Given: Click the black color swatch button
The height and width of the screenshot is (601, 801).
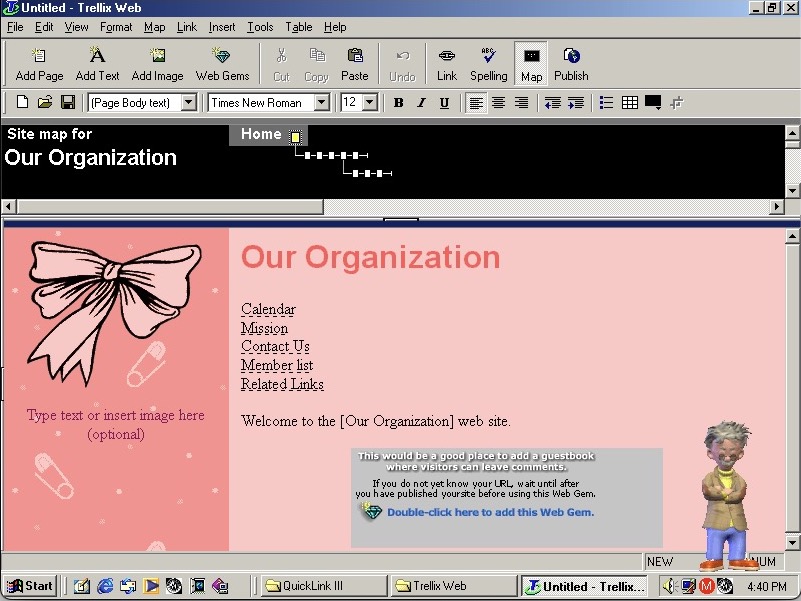Looking at the screenshot, I should coord(653,103).
